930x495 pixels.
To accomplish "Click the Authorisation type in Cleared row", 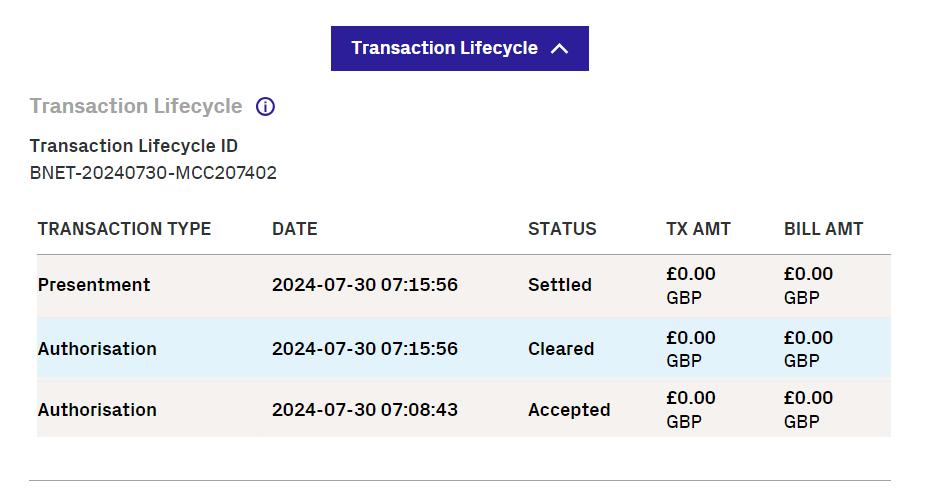I will pos(97,349).
